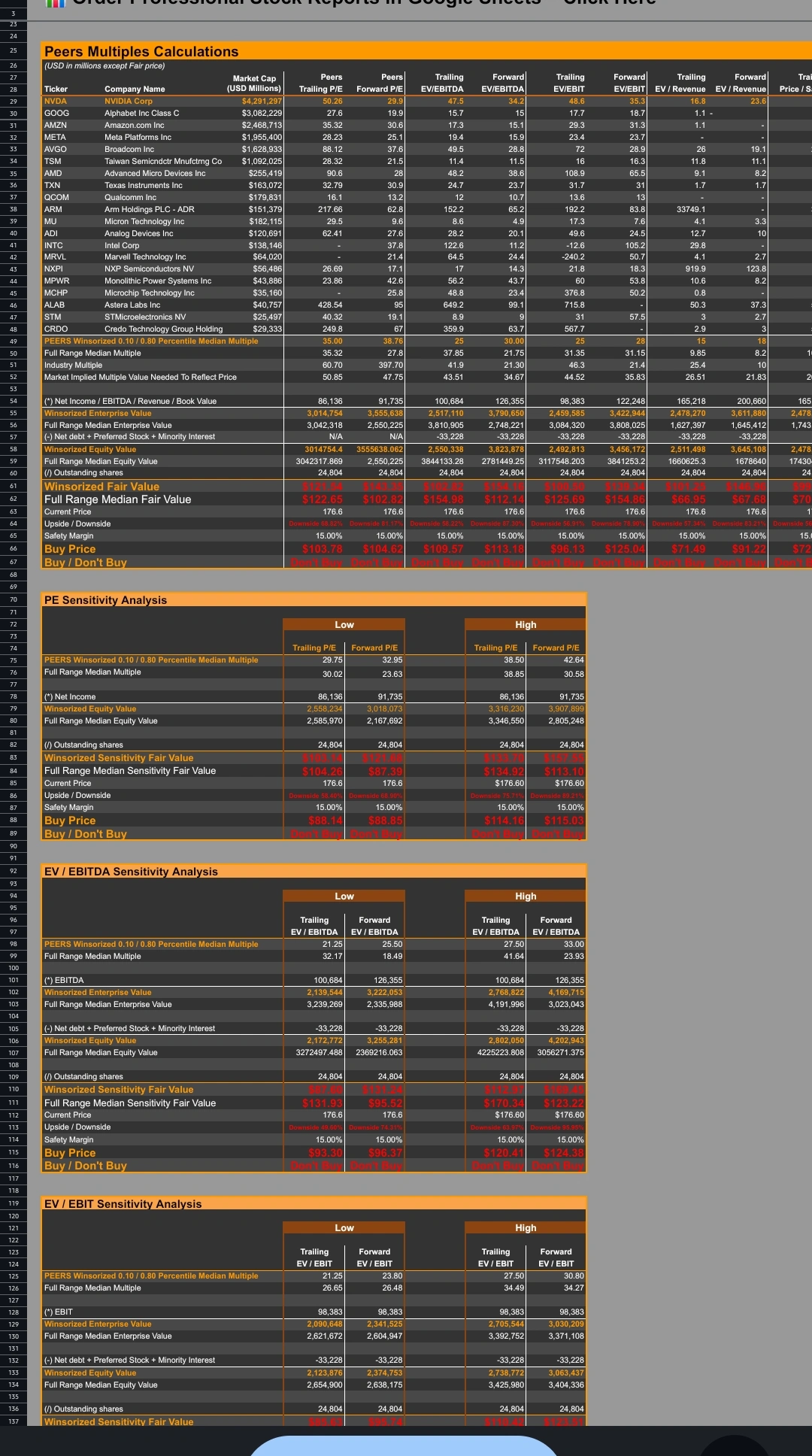This screenshot has height=1456, width=812.
Task: Click the NVDA ticker cell
Action: [x=56, y=102]
